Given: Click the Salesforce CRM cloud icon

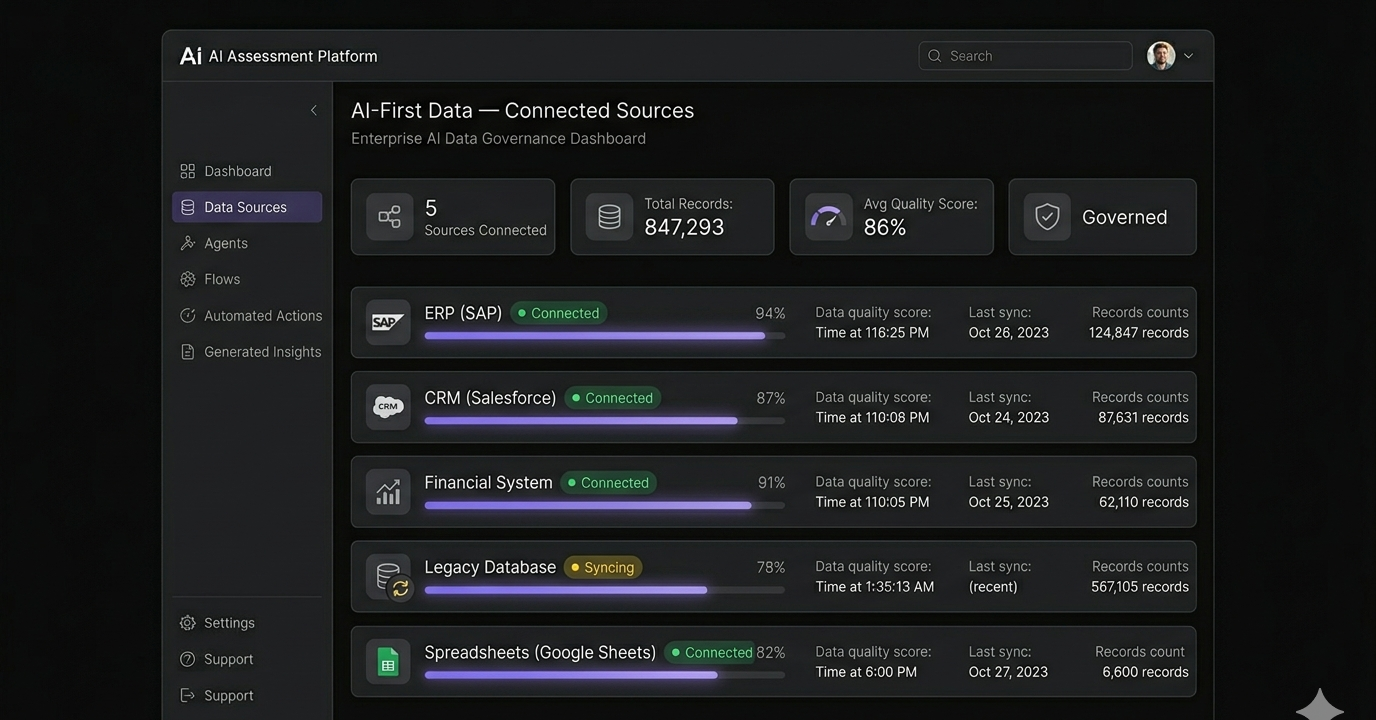Looking at the screenshot, I should 388,407.
